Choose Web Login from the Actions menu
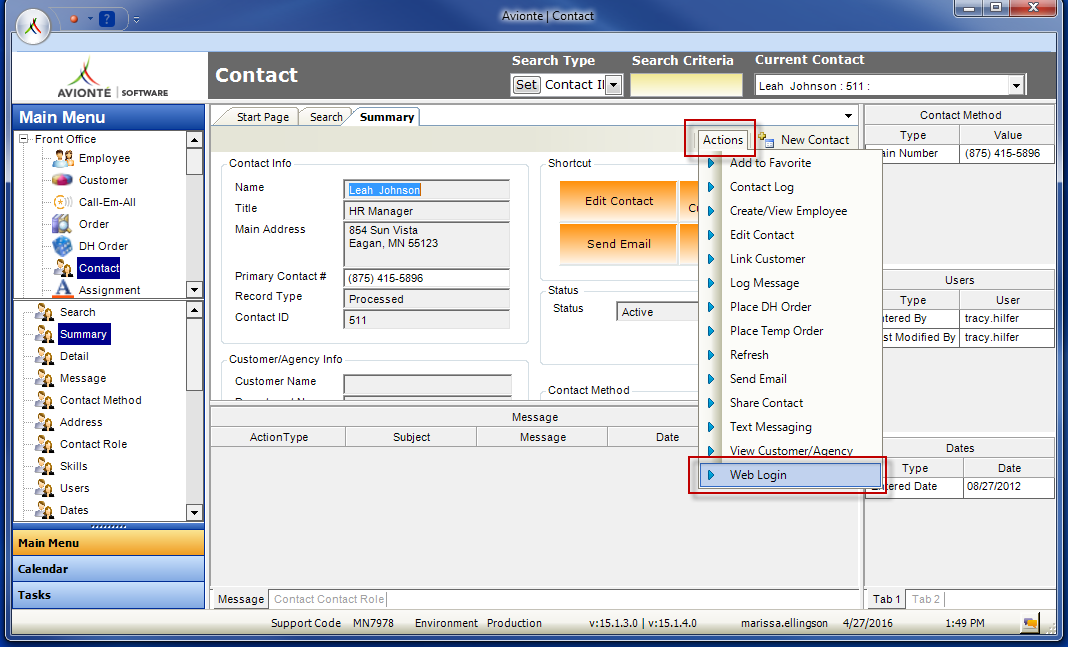 coord(758,475)
